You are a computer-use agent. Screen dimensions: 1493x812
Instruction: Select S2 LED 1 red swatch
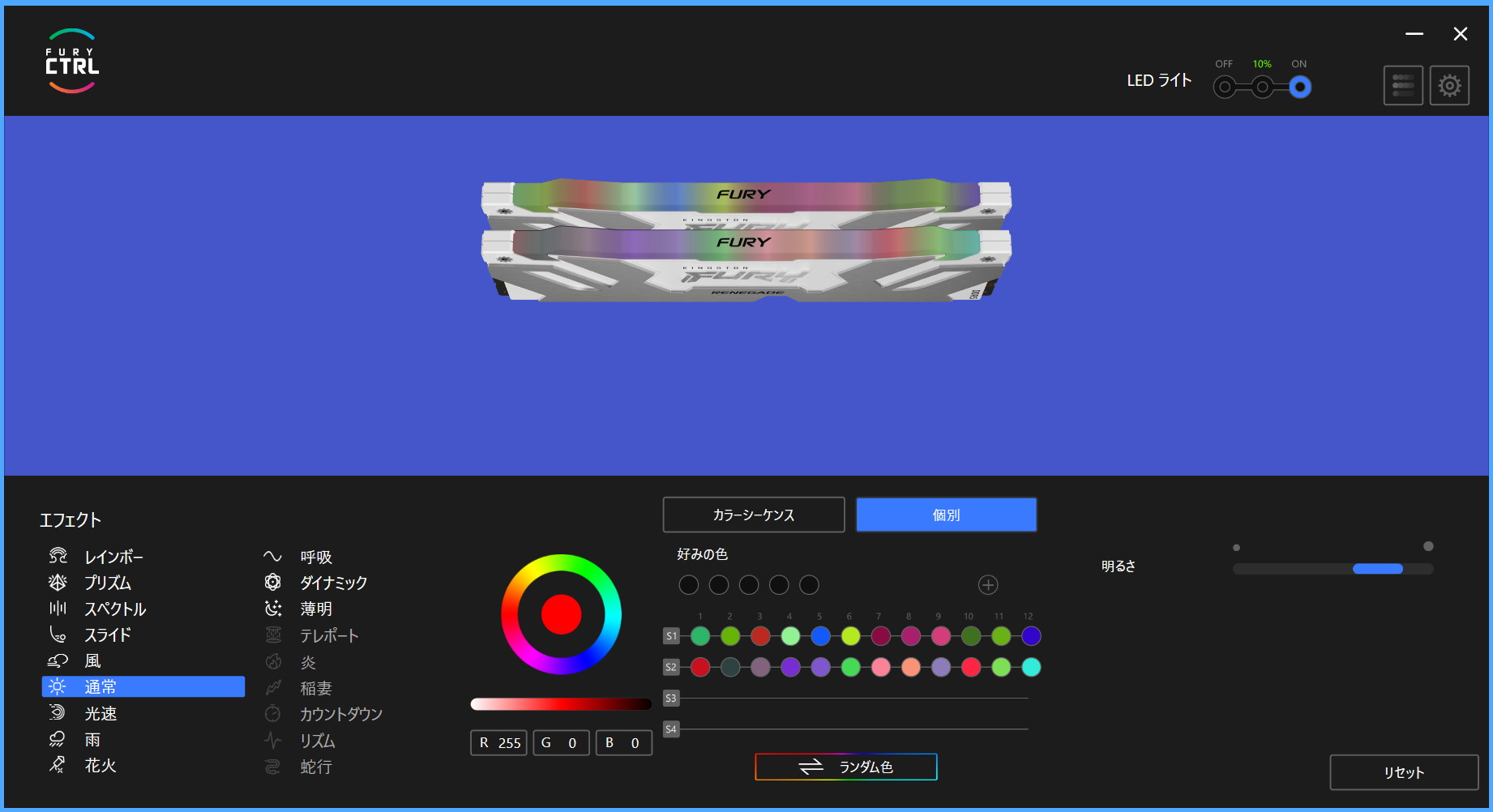pyautogui.click(x=700, y=667)
